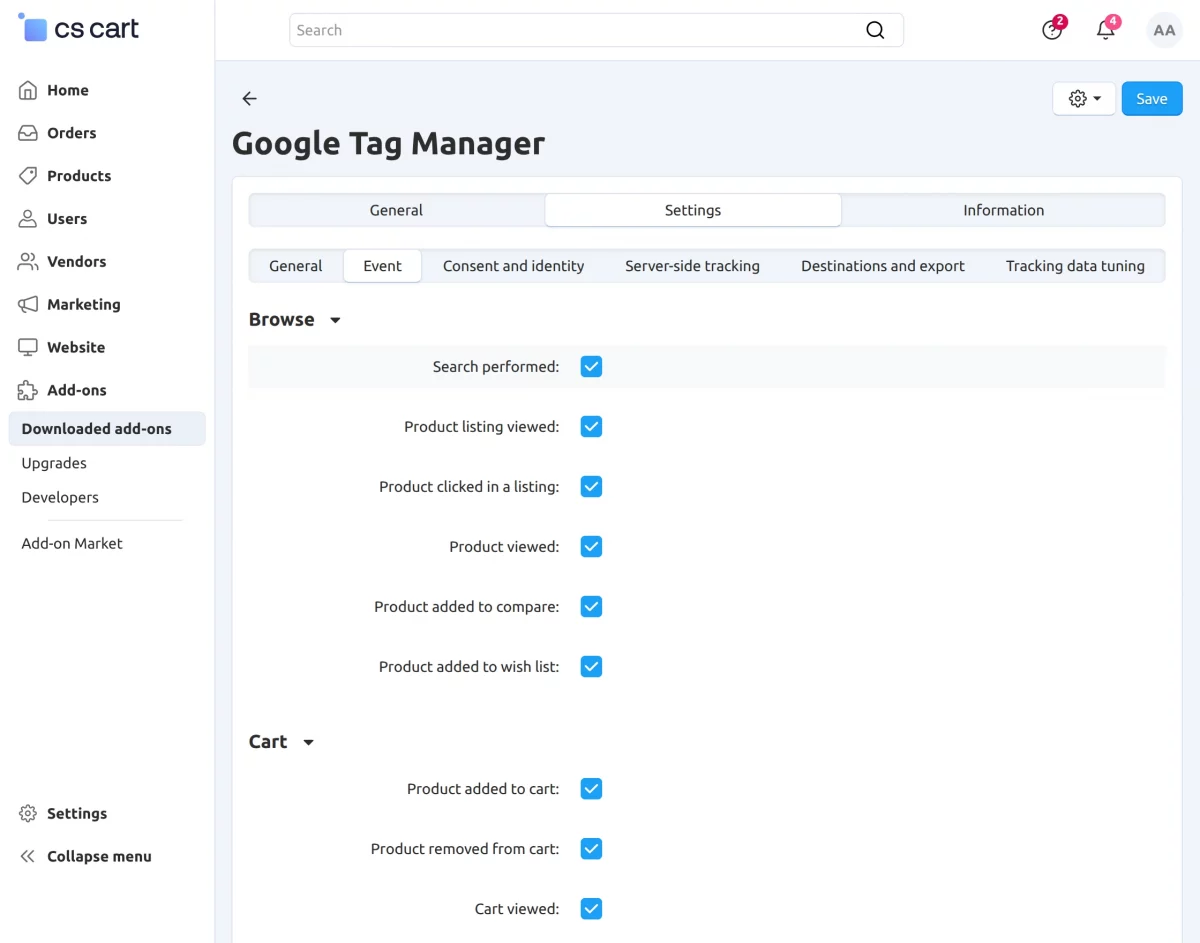Image resolution: width=1200 pixels, height=943 pixels.
Task: Open Tracking data tuning tab
Action: (x=1075, y=266)
